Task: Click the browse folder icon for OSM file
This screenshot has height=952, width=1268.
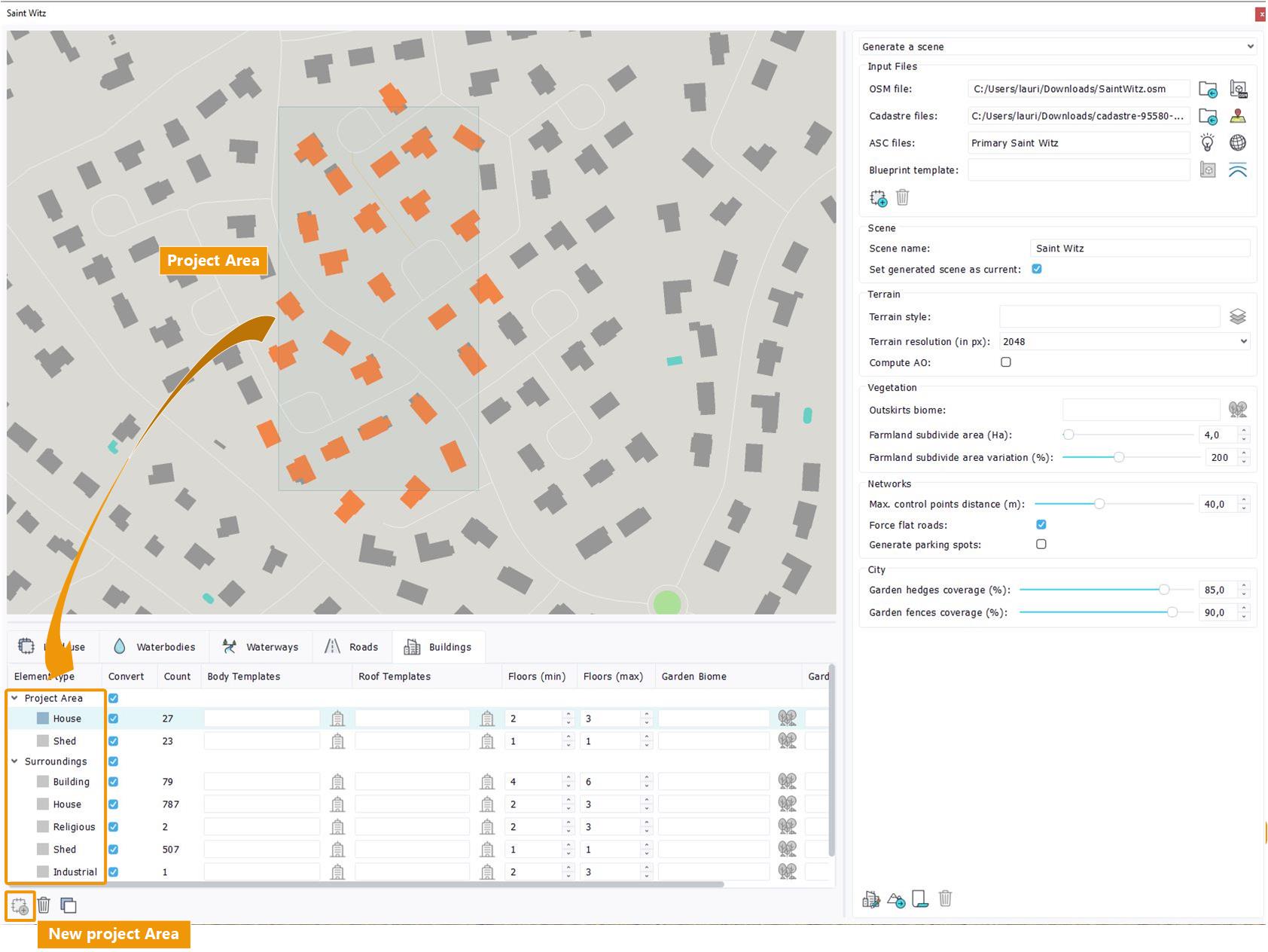Action: (x=1207, y=90)
